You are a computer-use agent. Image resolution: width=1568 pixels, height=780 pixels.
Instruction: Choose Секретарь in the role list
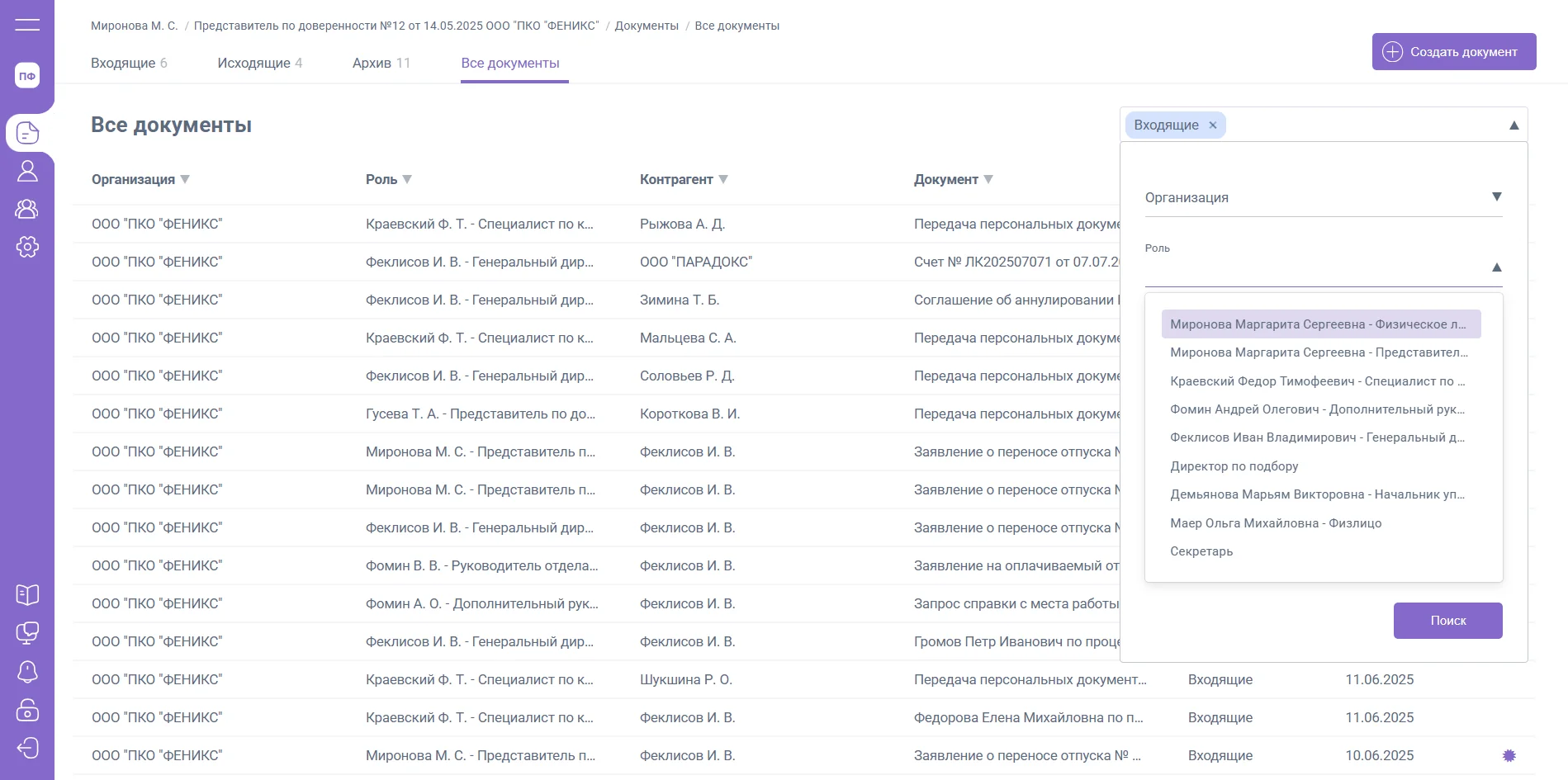pos(1201,551)
